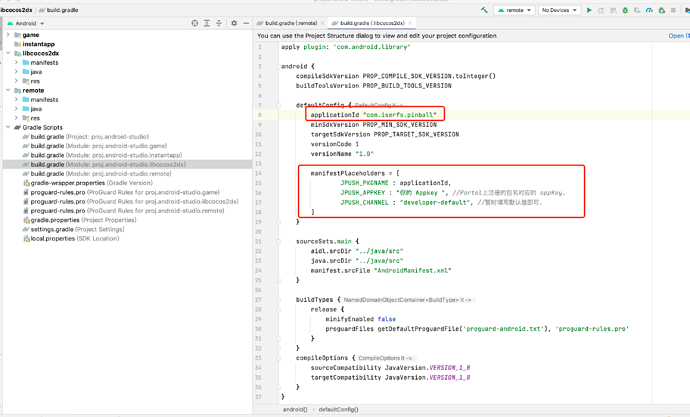
Task: Click the Make Project hammer icon
Action: pos(484,10)
